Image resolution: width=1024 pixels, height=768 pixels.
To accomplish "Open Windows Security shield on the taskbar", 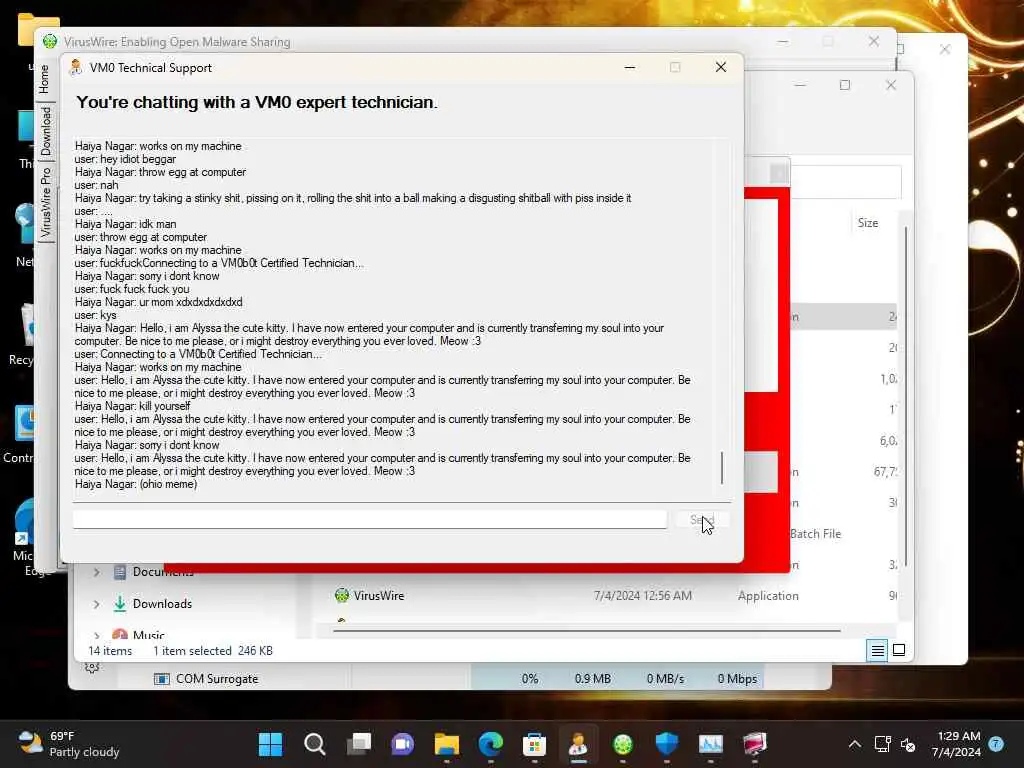I will pyautogui.click(x=666, y=744).
